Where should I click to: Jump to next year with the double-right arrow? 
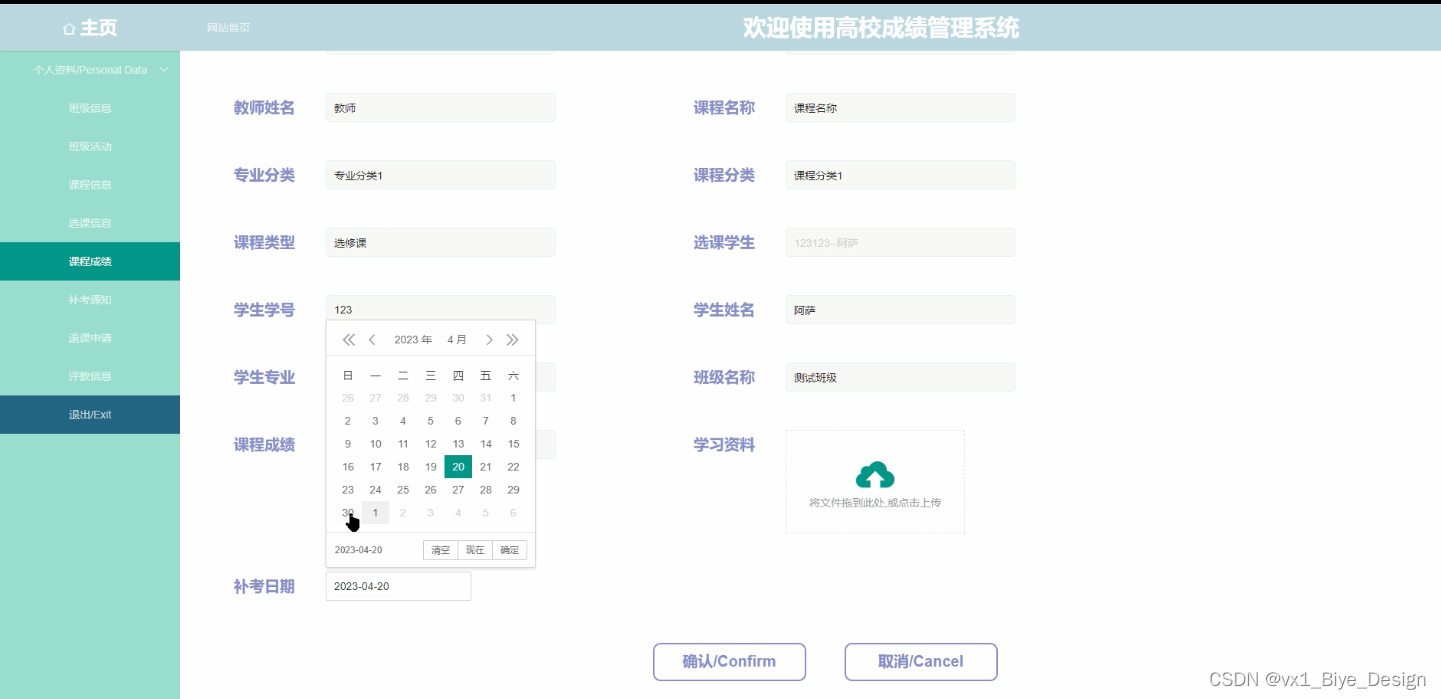click(513, 339)
